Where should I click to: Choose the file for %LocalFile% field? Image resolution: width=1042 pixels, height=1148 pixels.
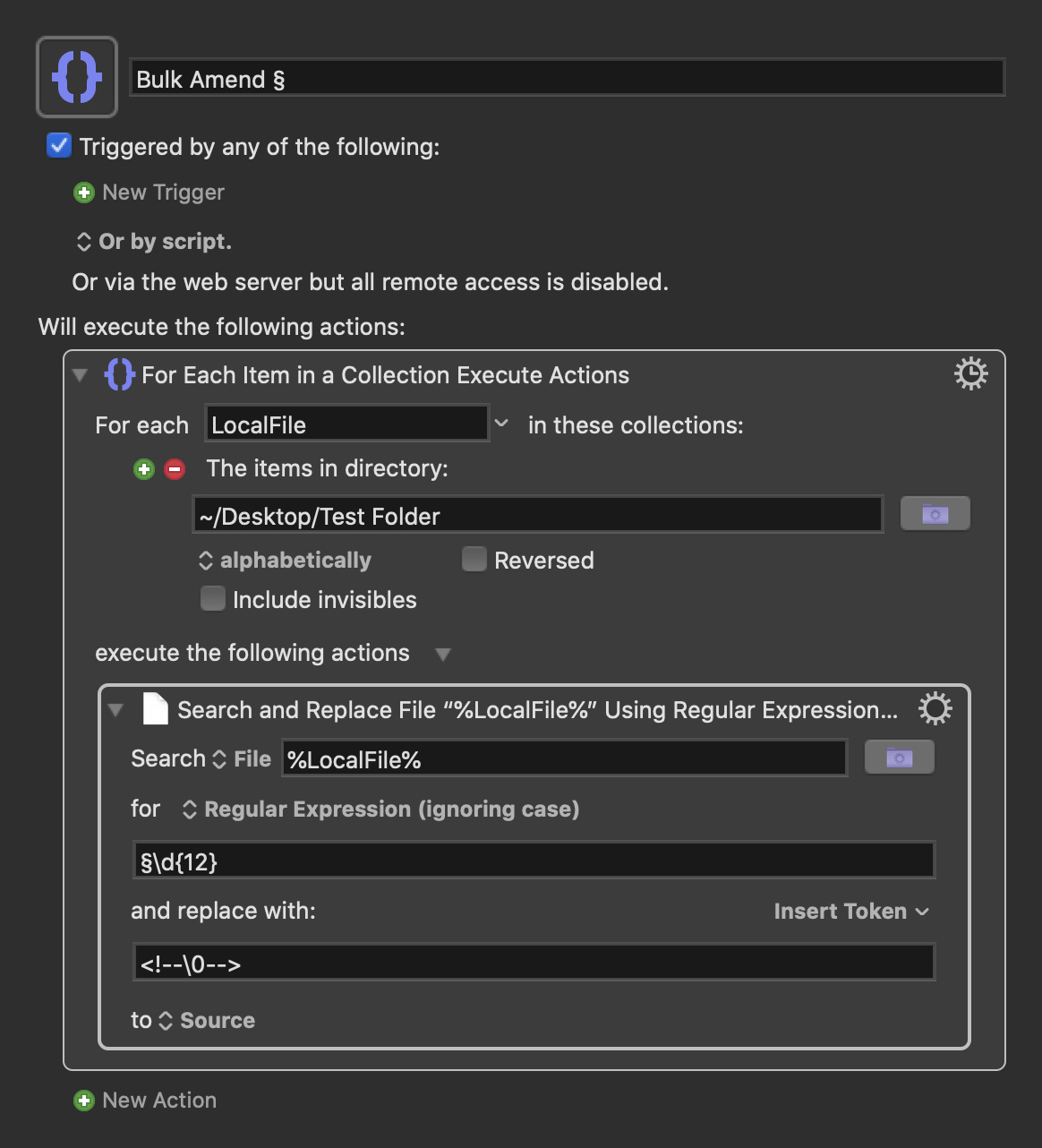point(900,758)
